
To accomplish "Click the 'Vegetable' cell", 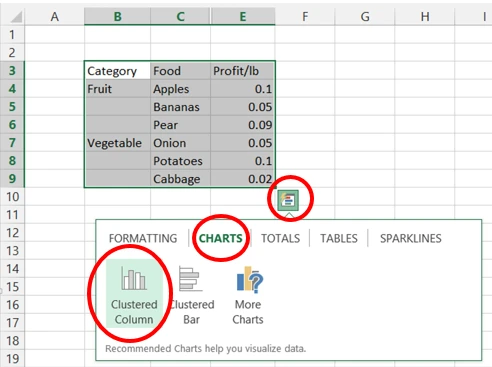I will pos(117,143).
